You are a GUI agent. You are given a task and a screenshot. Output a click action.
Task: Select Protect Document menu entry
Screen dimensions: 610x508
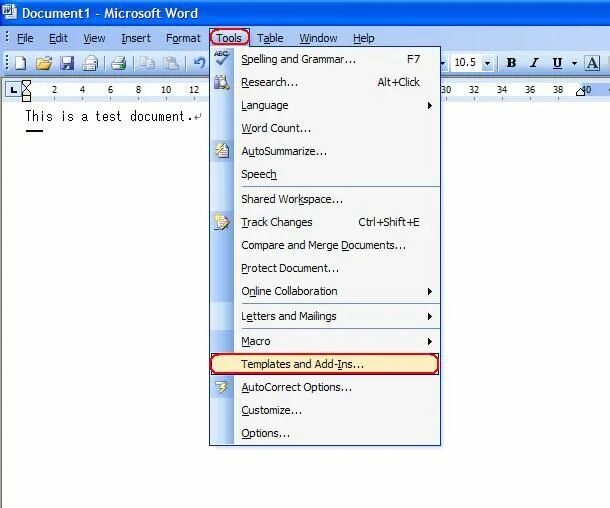(x=325, y=268)
